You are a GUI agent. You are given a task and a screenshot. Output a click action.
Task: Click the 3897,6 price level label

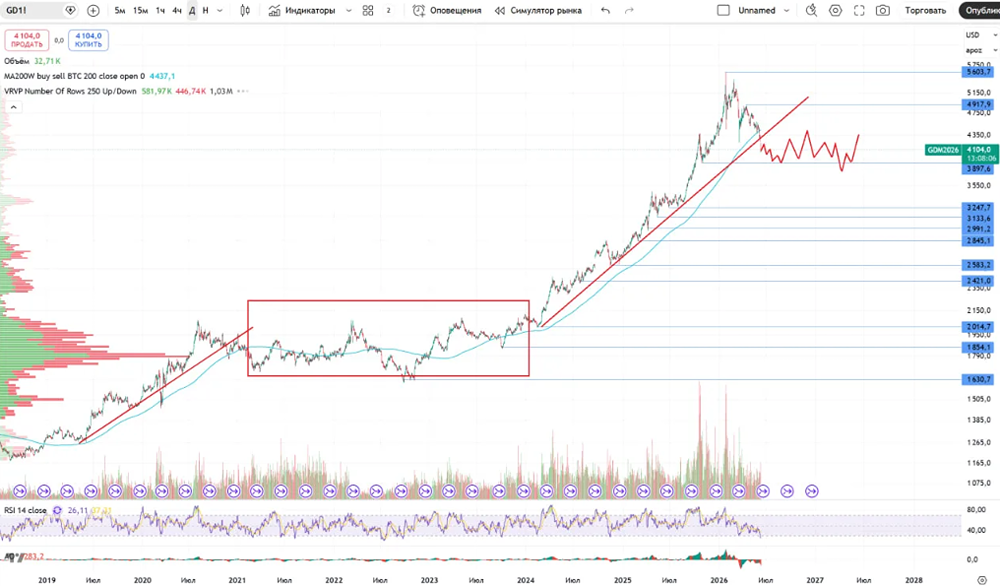click(x=979, y=169)
